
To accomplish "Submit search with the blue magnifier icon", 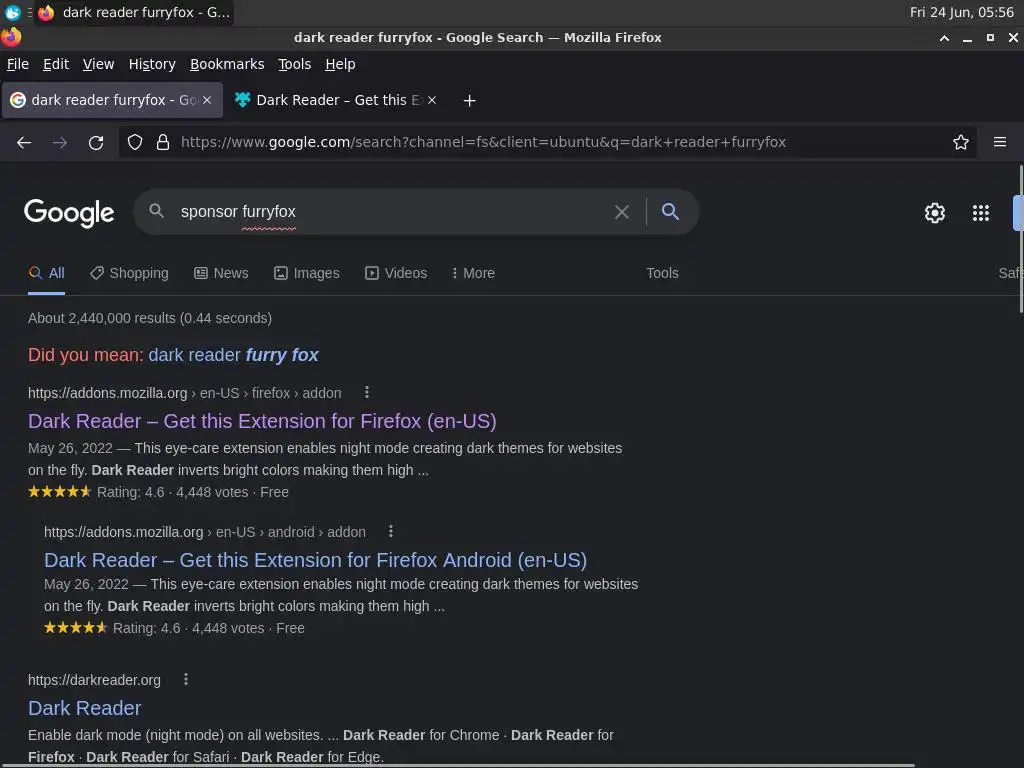I will click(x=670, y=211).
